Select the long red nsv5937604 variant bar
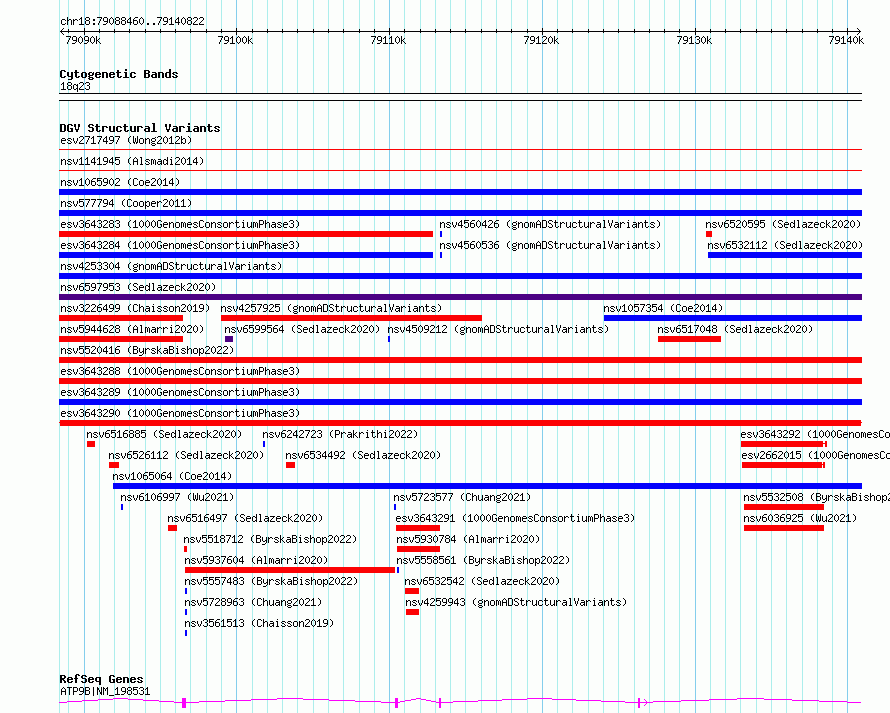This screenshot has width=890, height=713. click(290, 570)
